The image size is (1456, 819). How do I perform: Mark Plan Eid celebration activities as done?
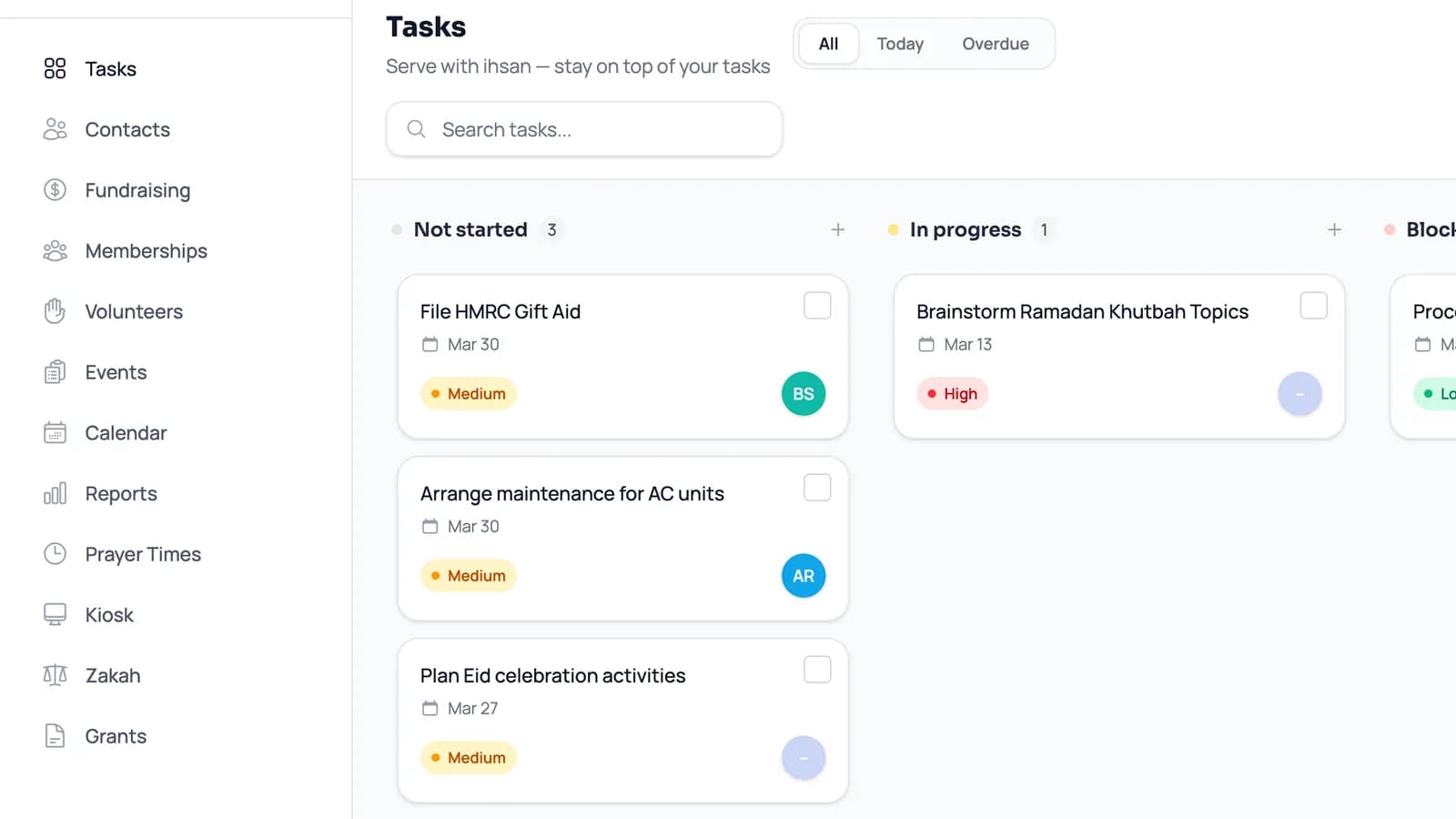(816, 669)
